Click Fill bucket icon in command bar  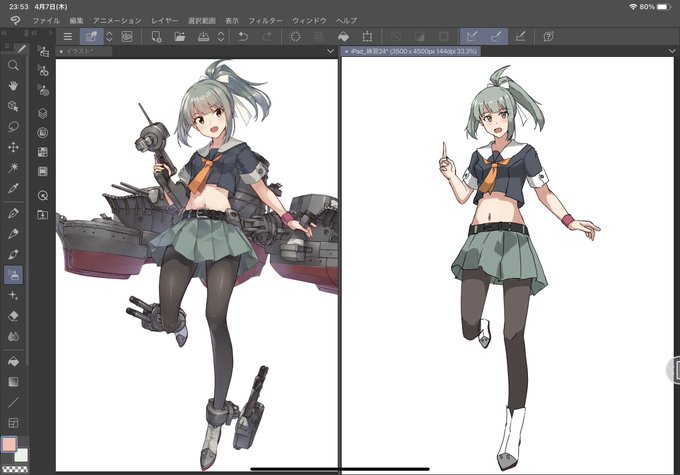[343, 36]
